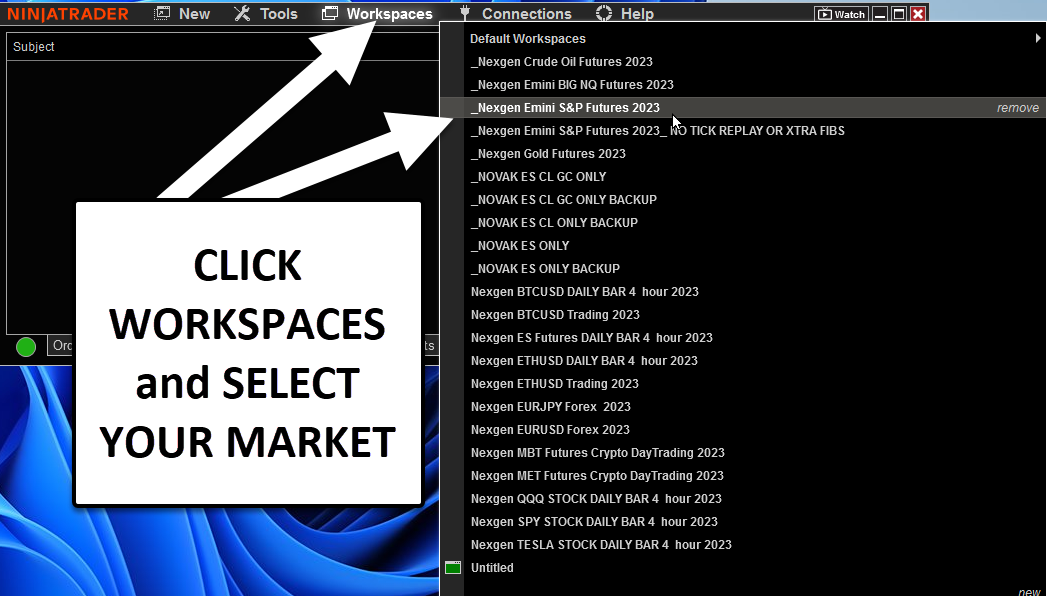Click the Workspaces stacked-windows icon
This screenshot has width=1047, height=596.
(x=330, y=14)
